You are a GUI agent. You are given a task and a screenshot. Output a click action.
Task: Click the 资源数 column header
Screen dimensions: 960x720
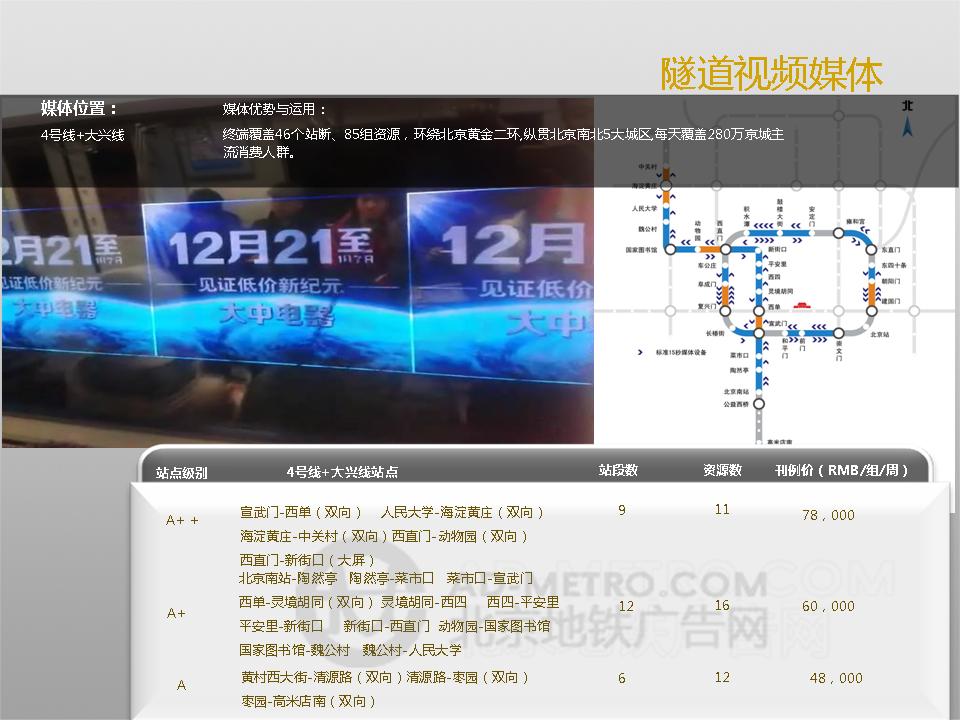pyautogui.click(x=722, y=470)
